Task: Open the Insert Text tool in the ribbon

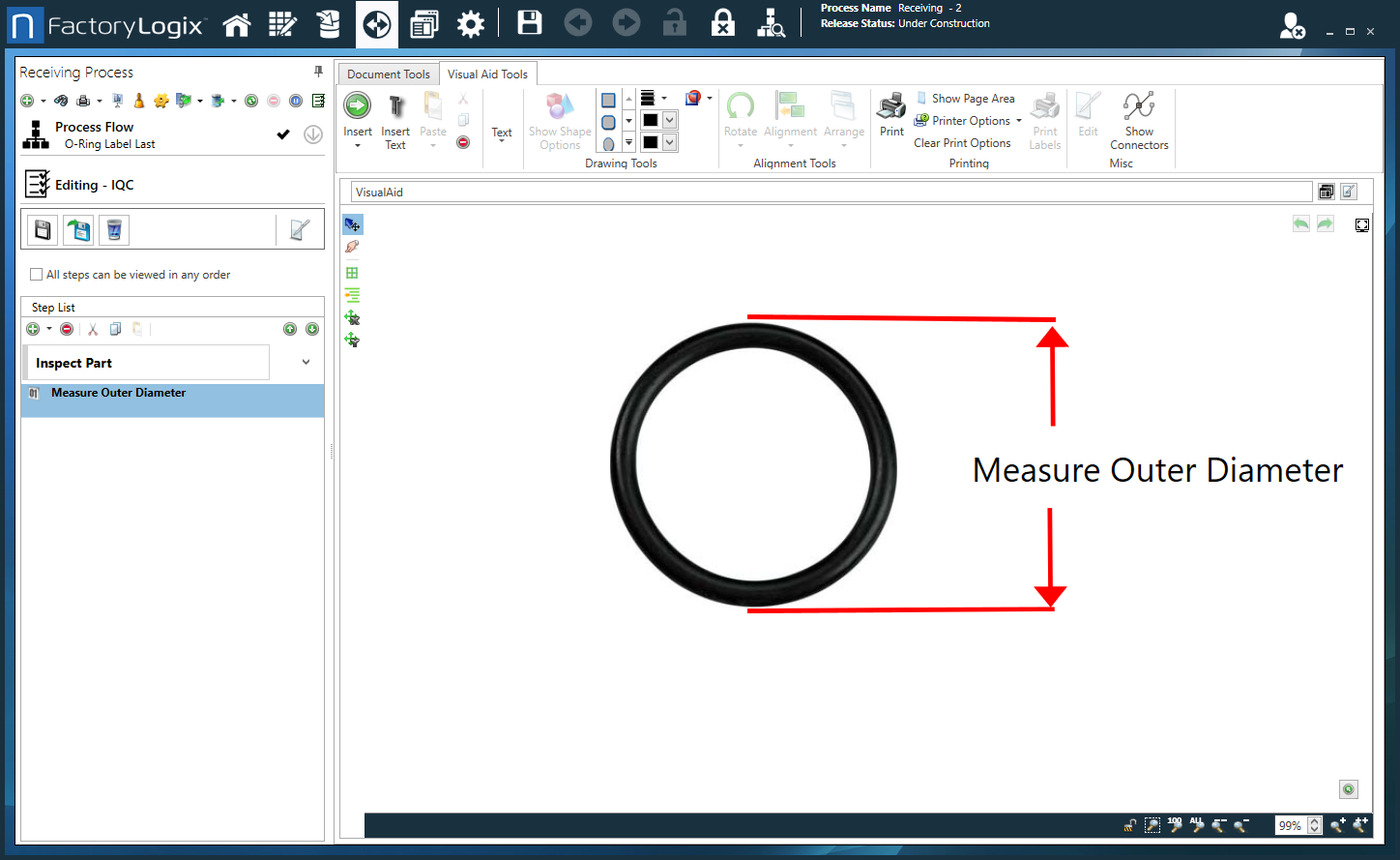Action: coord(395,120)
